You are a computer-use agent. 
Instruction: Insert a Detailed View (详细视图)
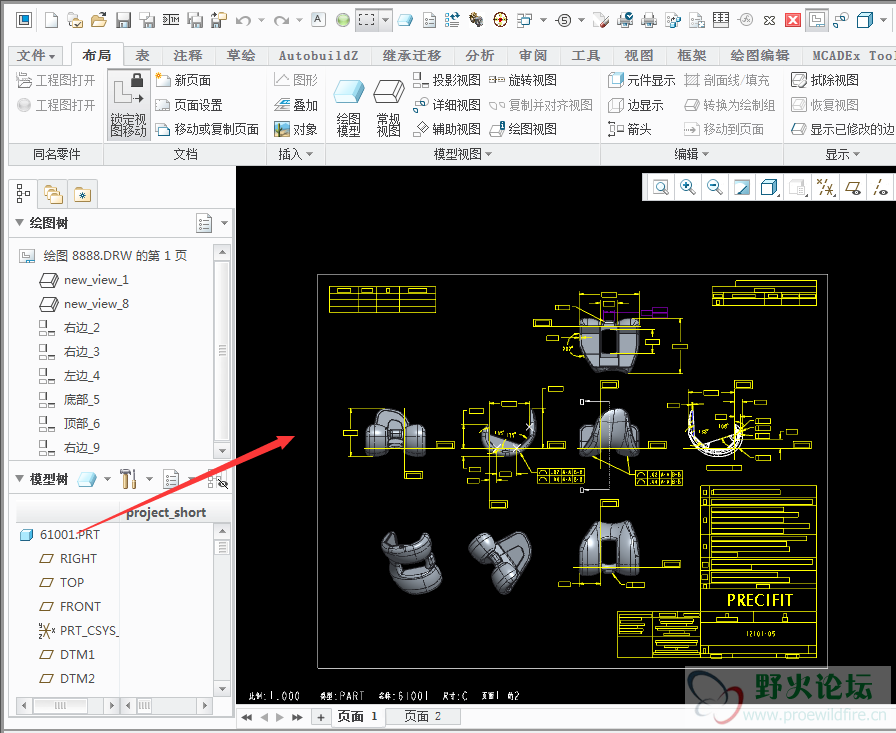[x=447, y=105]
